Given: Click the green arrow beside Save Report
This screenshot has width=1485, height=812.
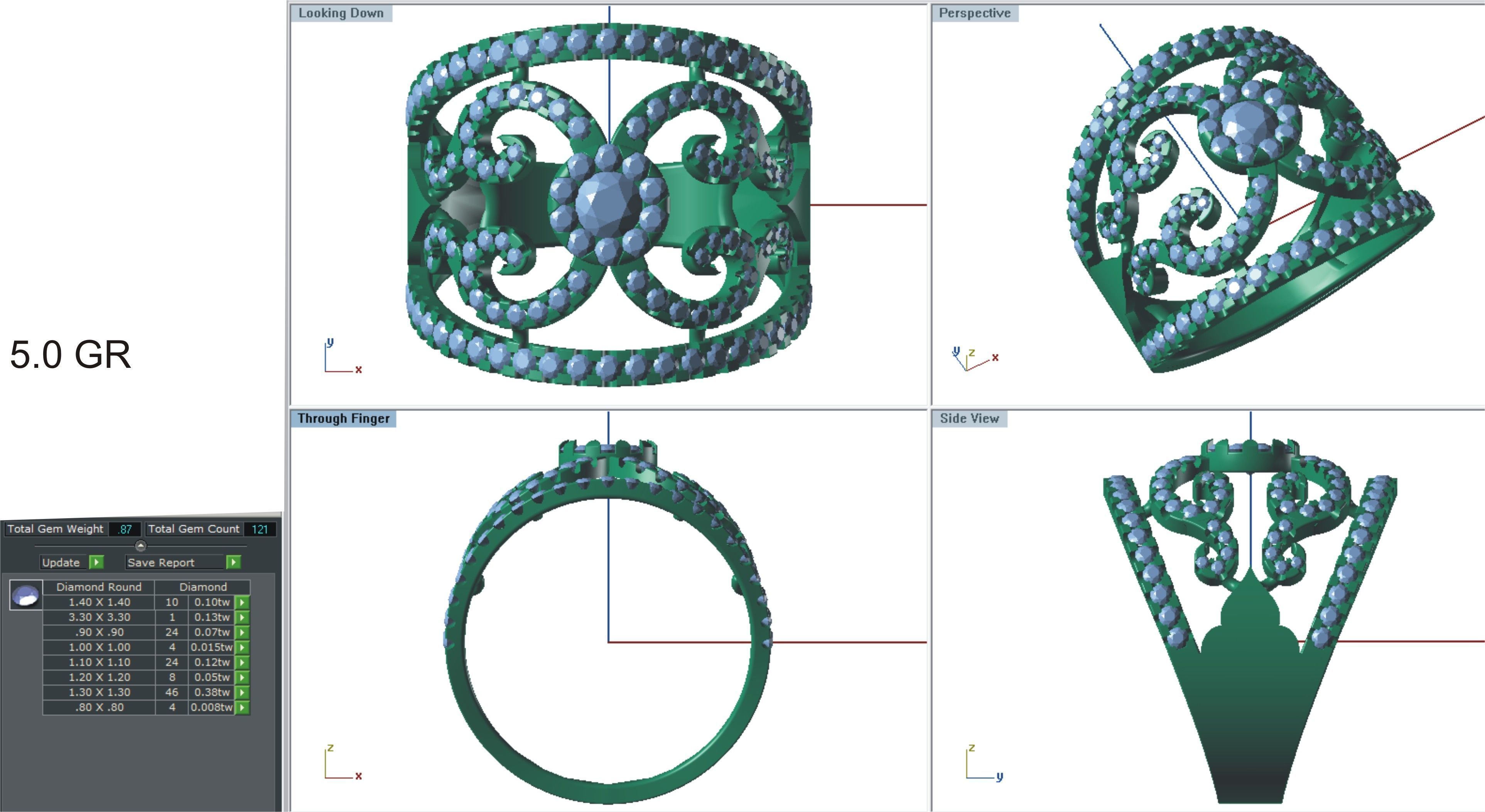Looking at the screenshot, I should (233, 562).
